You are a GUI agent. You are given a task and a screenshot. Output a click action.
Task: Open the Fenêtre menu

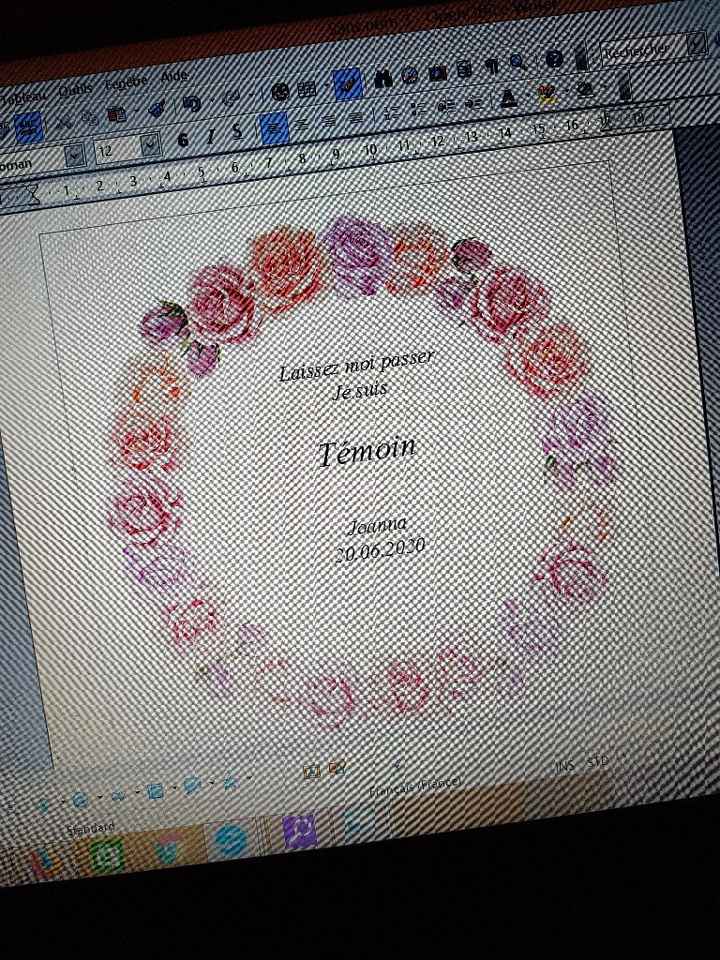click(x=126, y=83)
